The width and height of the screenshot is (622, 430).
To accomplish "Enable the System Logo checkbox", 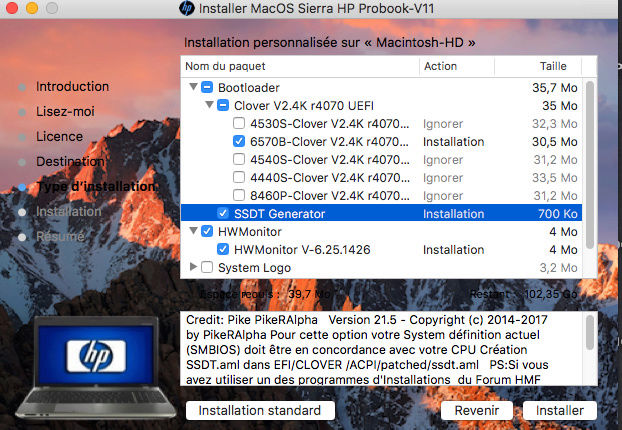I will point(207,267).
